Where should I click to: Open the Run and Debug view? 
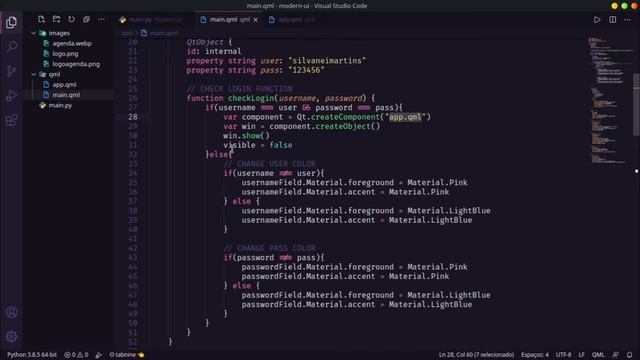11,96
